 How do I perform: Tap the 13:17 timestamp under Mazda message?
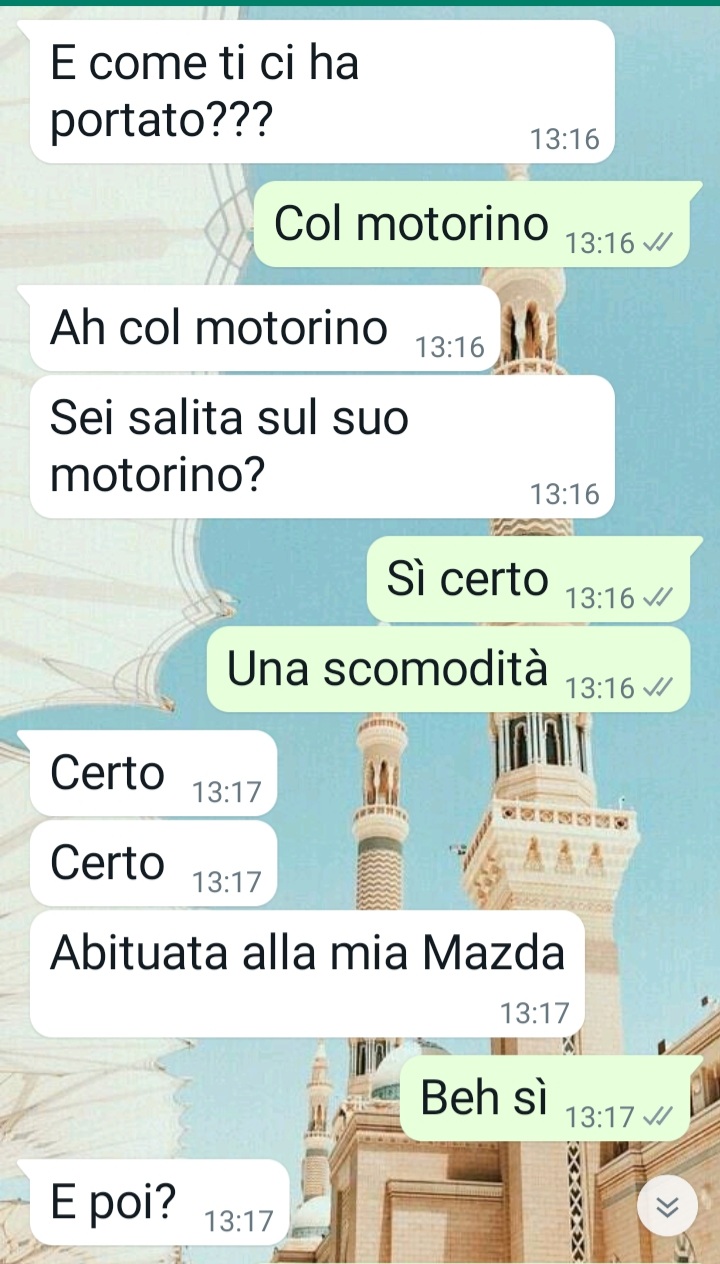[x=534, y=1013]
